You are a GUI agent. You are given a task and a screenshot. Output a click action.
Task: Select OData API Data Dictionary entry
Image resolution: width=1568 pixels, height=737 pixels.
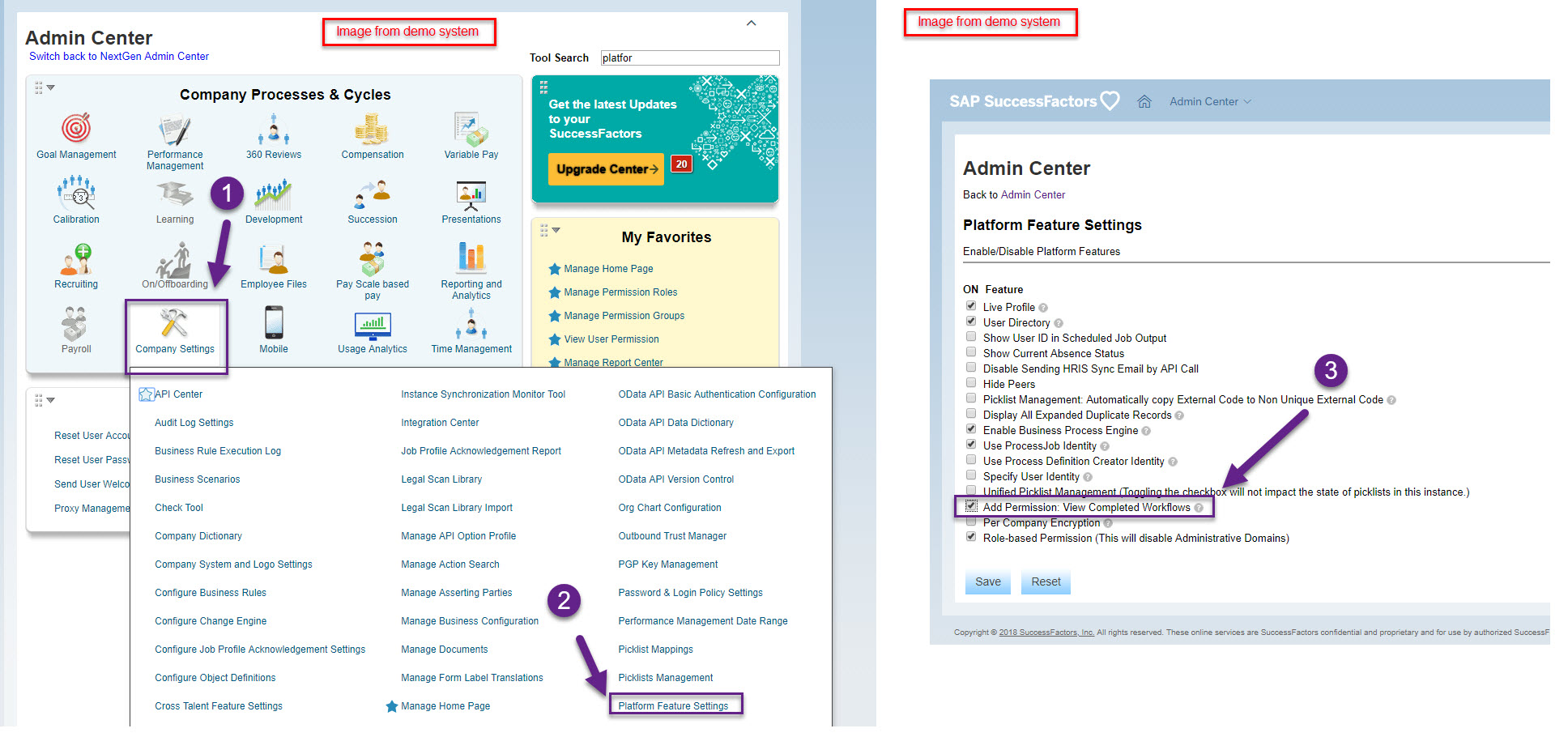pos(675,423)
